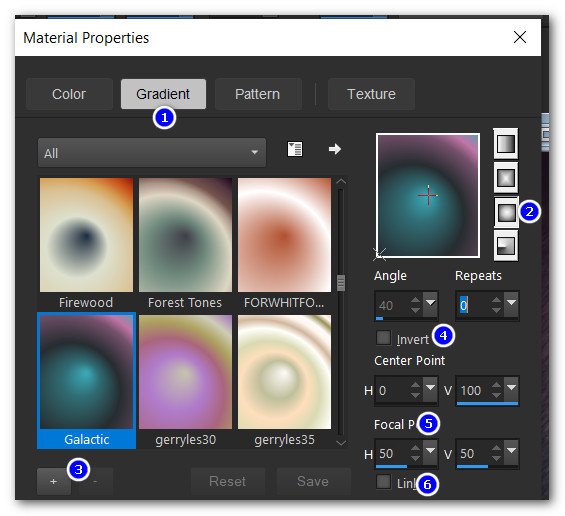Select the Sunburst gradient style icon
Viewport: 565px width, 516px height.
(x=506, y=212)
